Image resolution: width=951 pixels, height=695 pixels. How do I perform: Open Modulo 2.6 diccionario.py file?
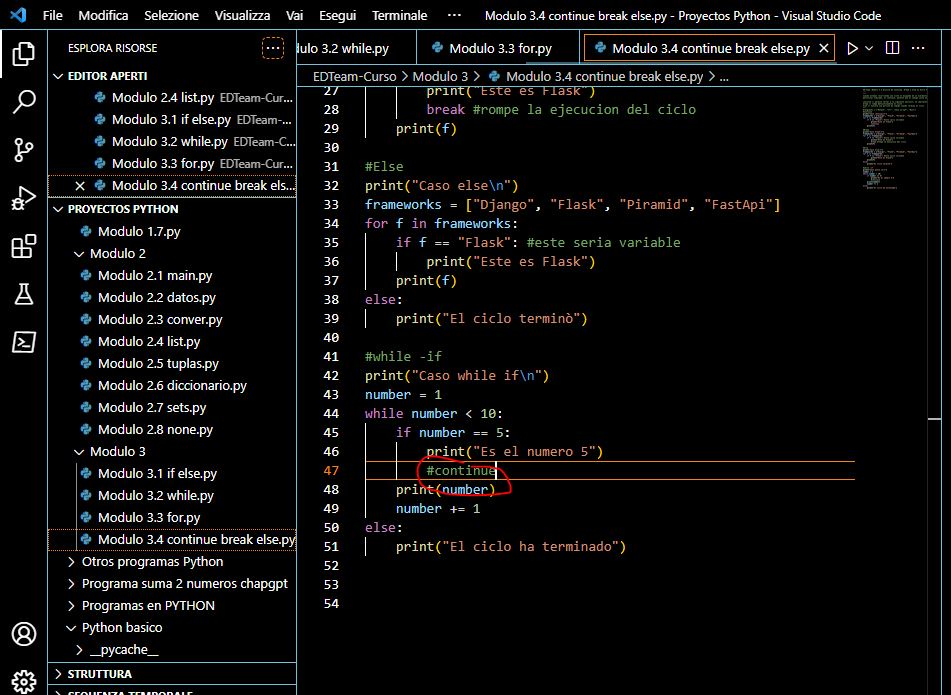172,386
